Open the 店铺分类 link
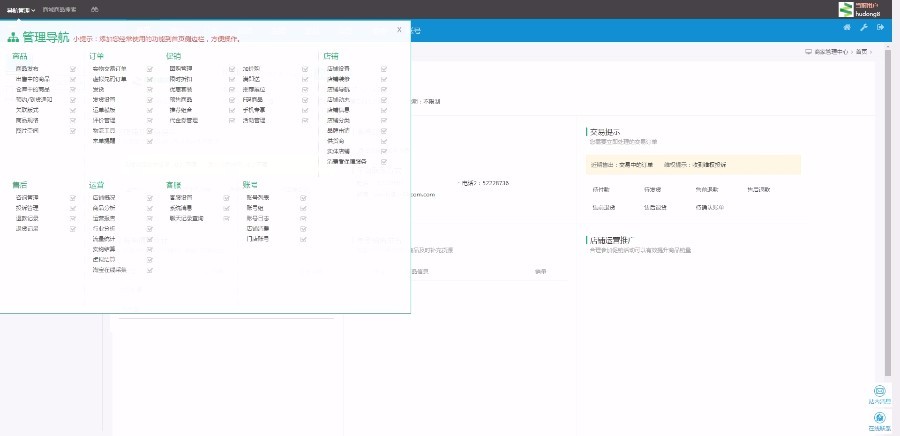This screenshot has height=436, width=900. coord(339,120)
